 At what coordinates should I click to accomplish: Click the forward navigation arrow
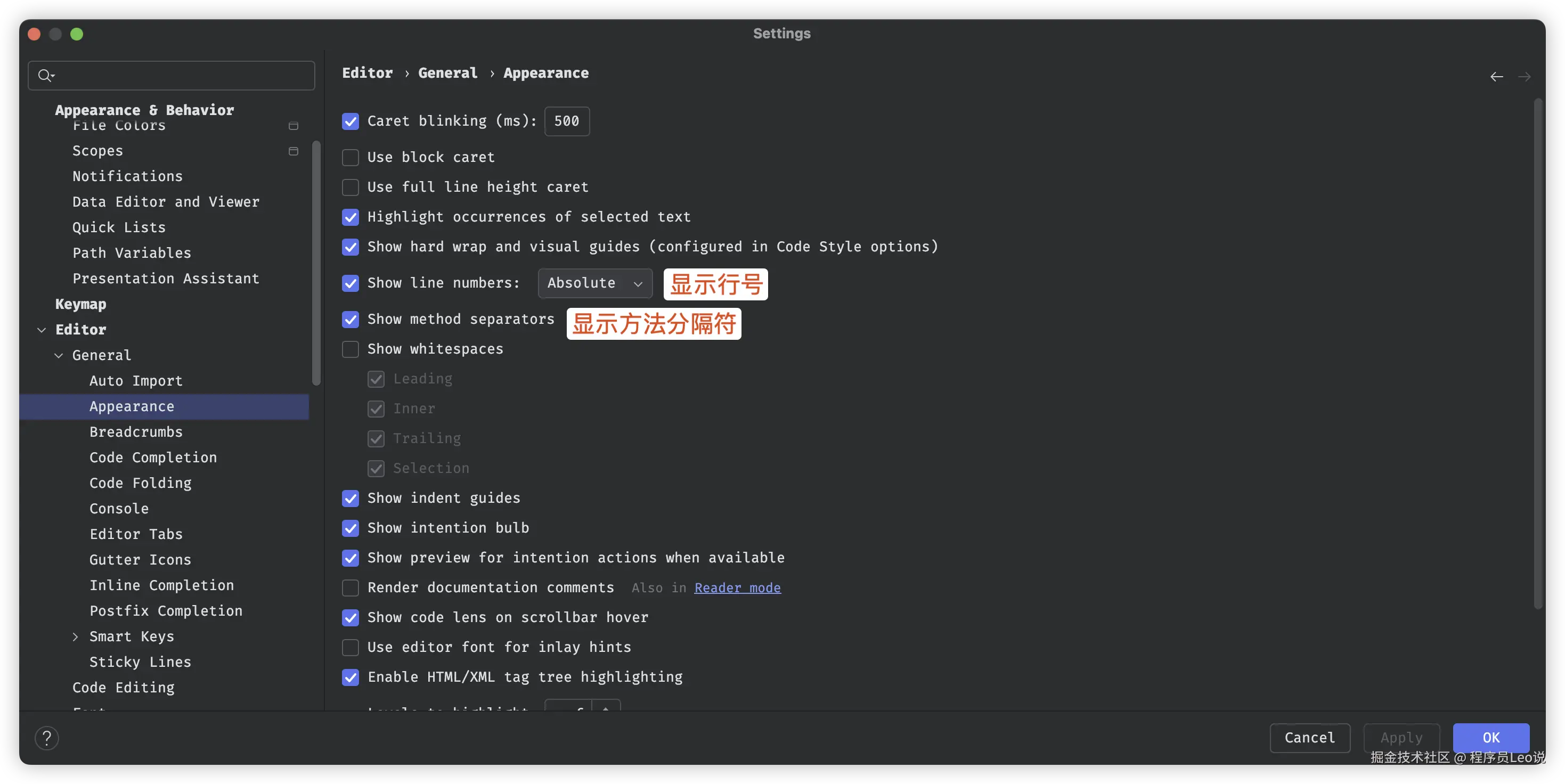coord(1525,77)
